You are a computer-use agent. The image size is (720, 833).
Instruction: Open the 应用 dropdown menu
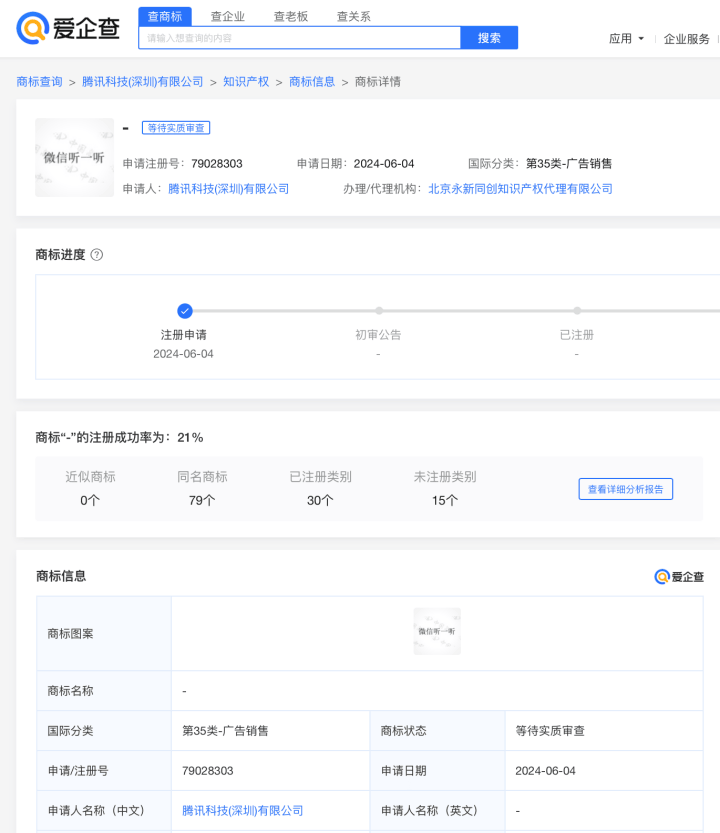click(x=626, y=39)
